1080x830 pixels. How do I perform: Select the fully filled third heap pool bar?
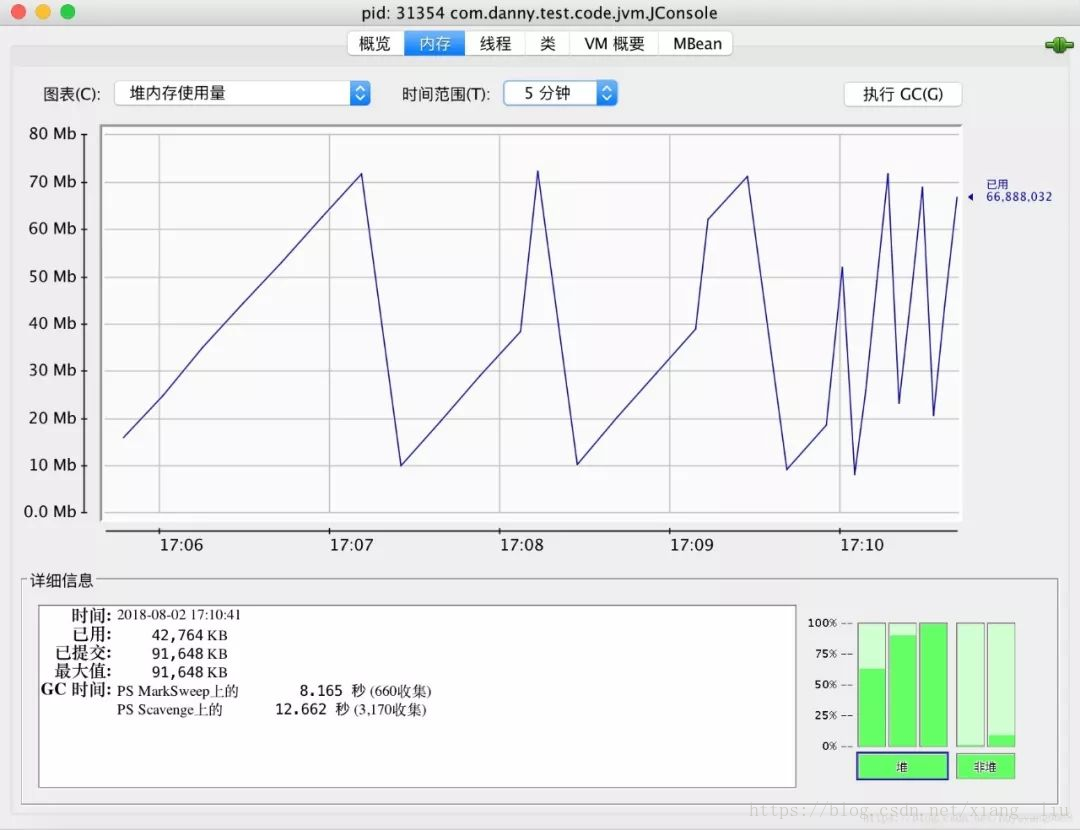click(x=933, y=684)
